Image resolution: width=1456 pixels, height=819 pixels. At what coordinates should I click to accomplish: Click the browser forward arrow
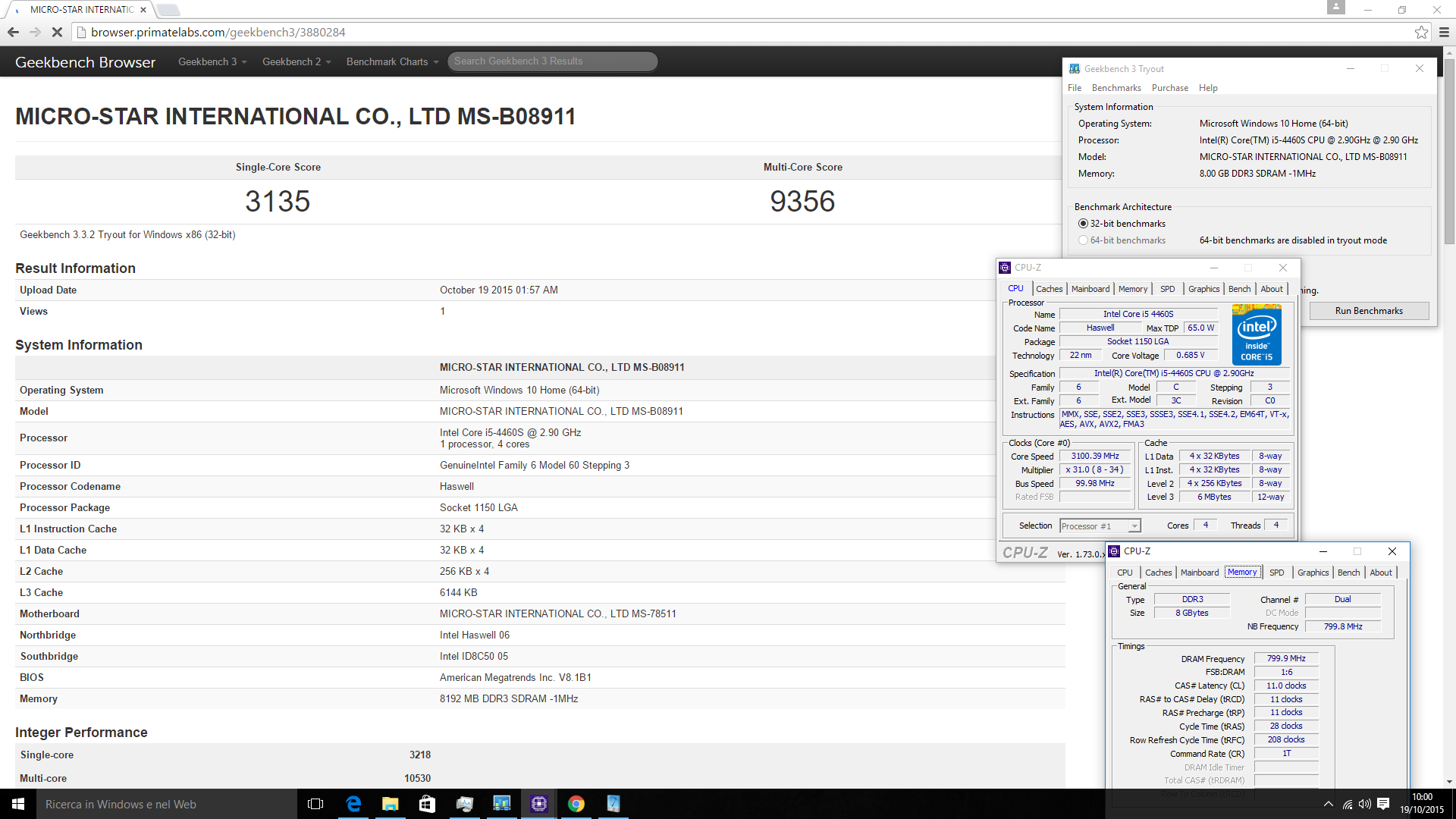tap(35, 32)
